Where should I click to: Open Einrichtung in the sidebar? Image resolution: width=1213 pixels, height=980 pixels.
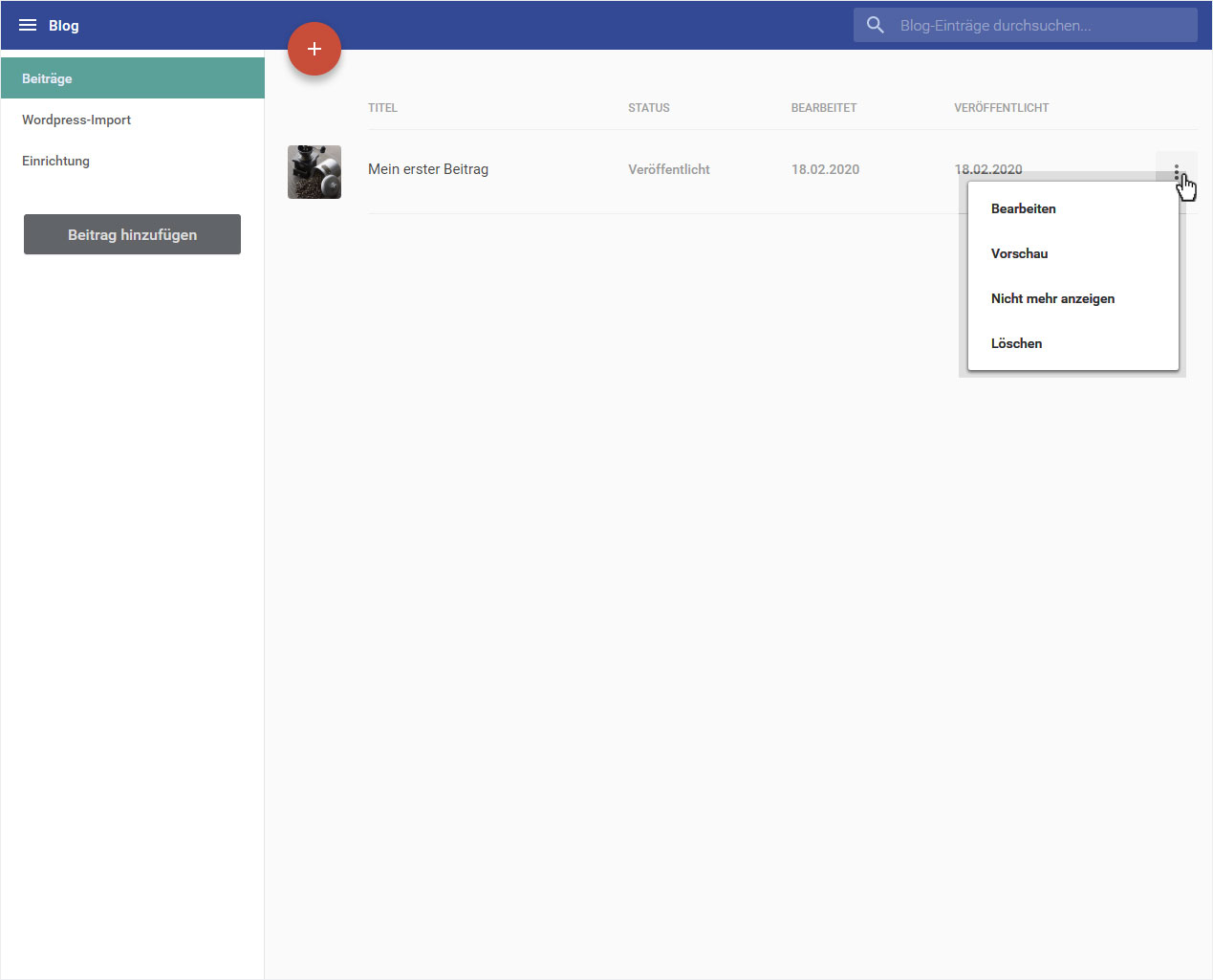pos(133,161)
